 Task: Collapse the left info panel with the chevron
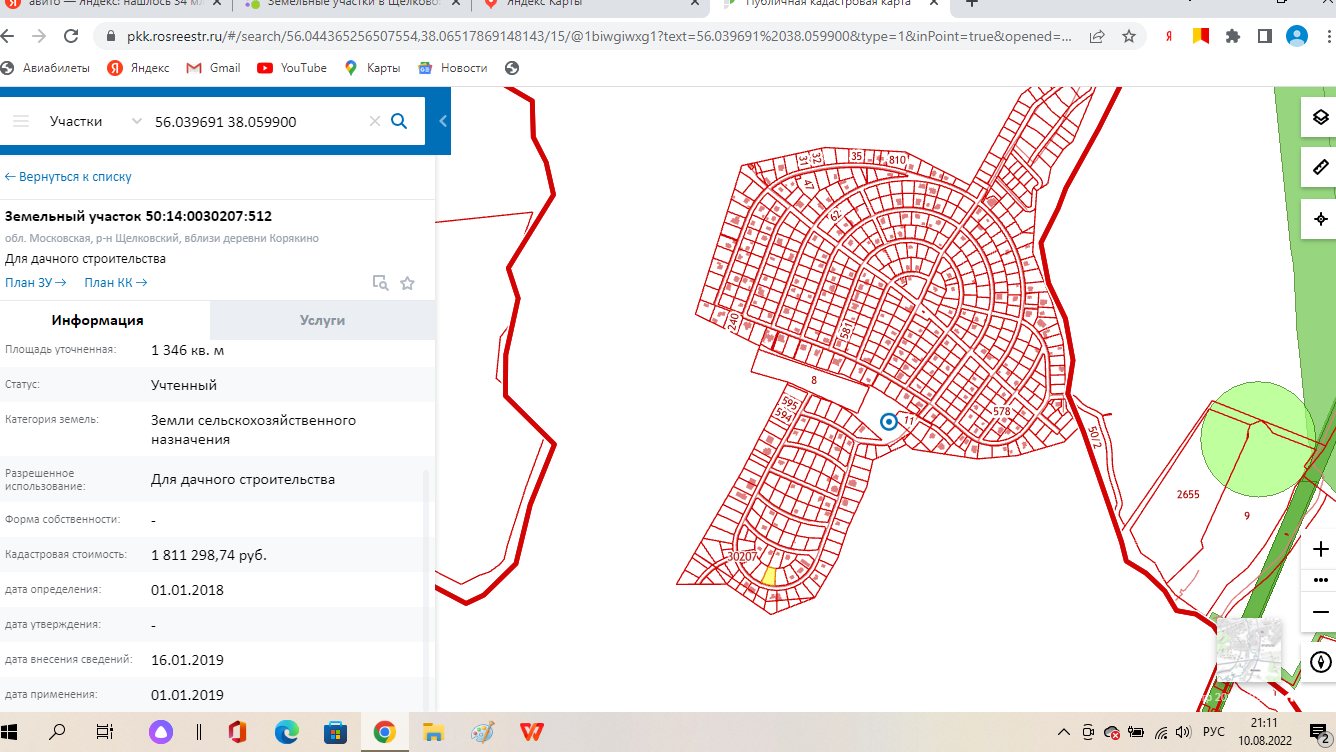443,121
